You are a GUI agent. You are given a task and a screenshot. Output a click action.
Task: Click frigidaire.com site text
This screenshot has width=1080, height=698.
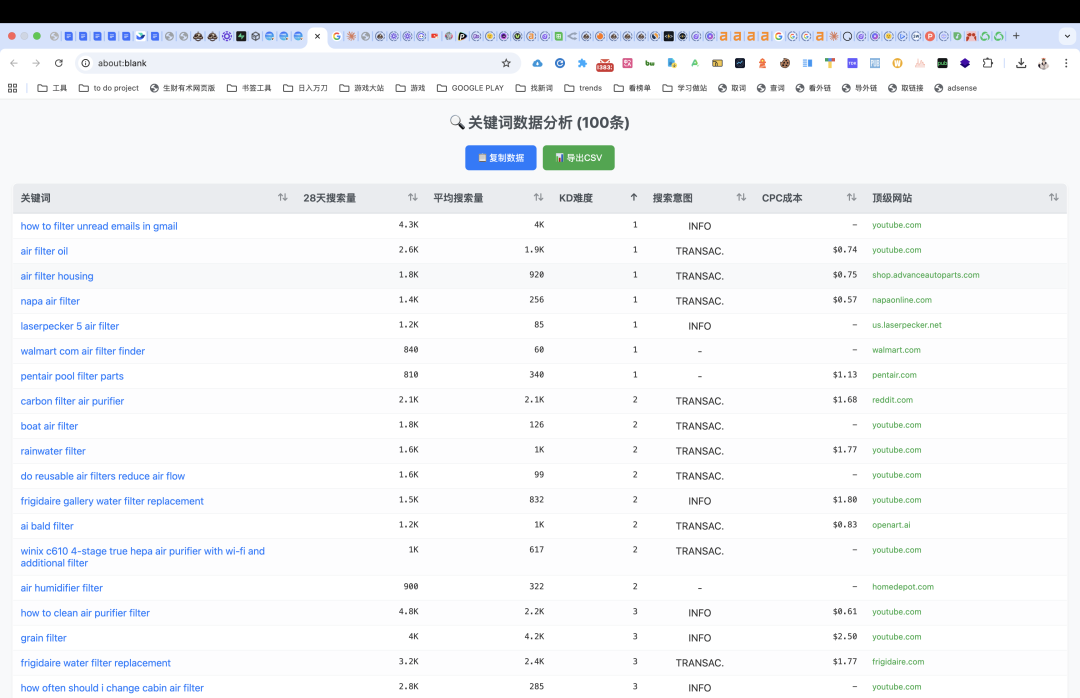898,661
